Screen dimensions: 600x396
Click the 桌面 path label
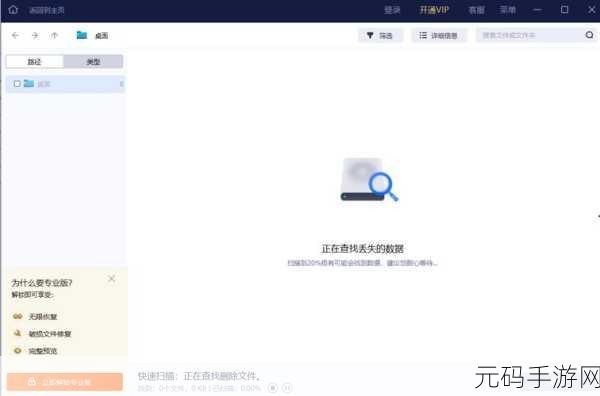tap(101, 36)
